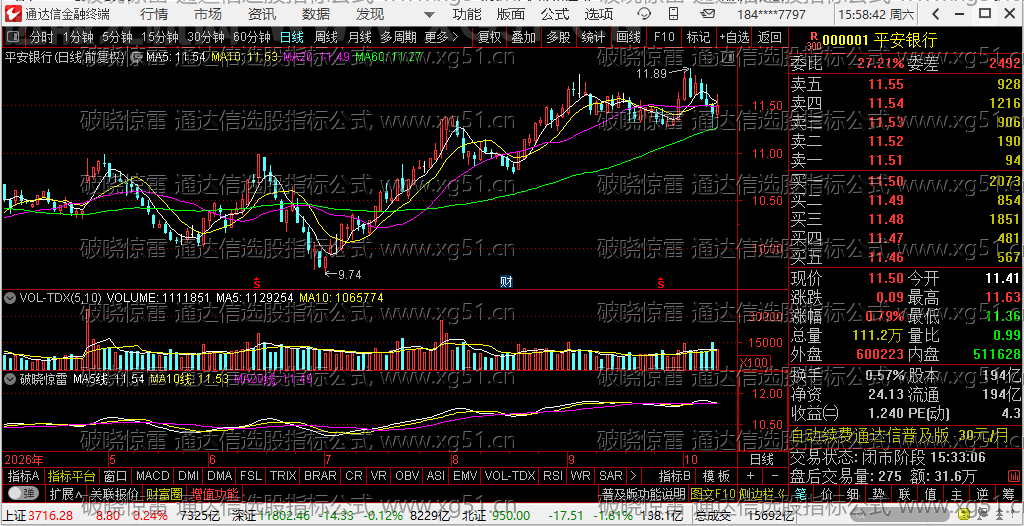Switch to 60分钟 chart period

[x=251, y=37]
